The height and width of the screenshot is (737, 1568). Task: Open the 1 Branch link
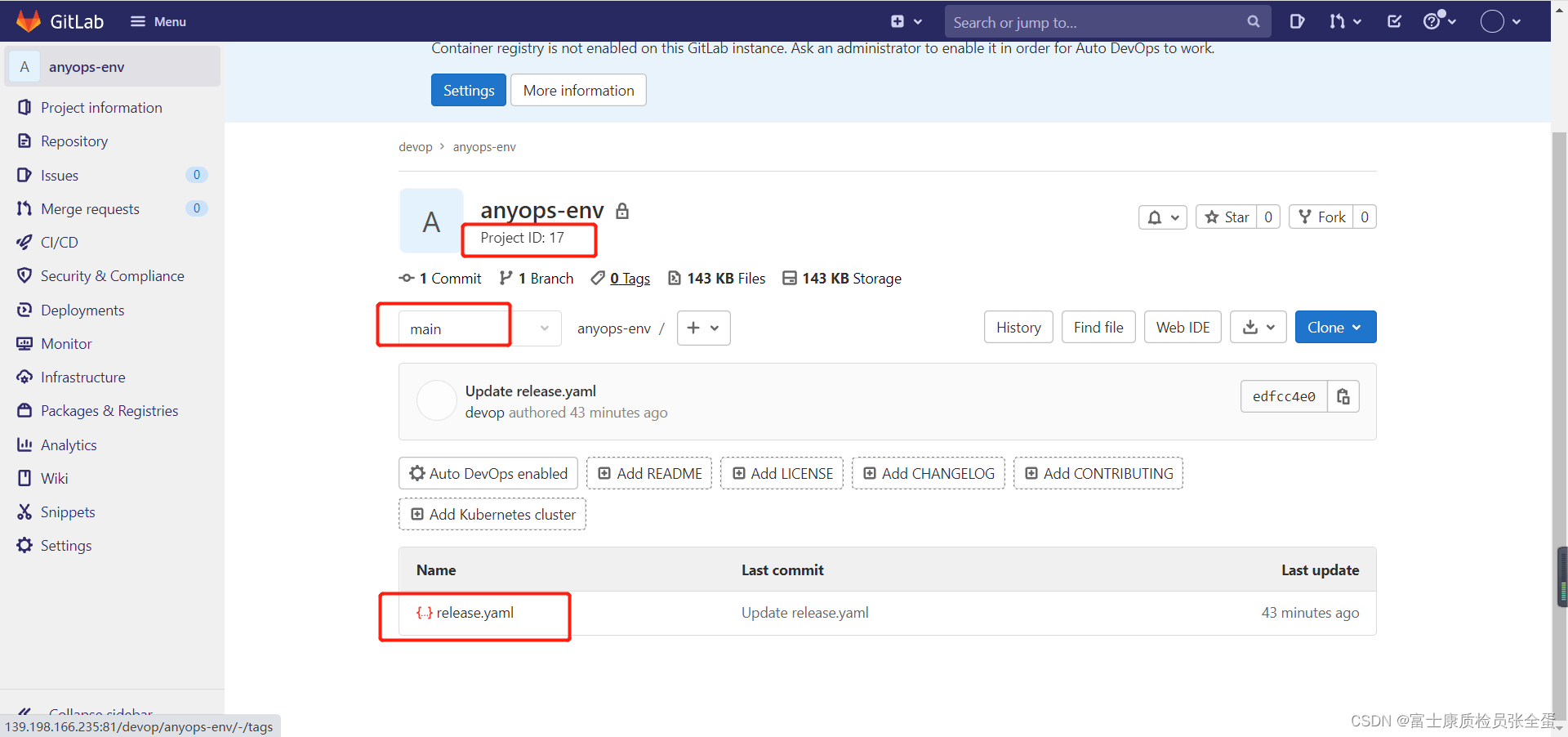tap(537, 279)
